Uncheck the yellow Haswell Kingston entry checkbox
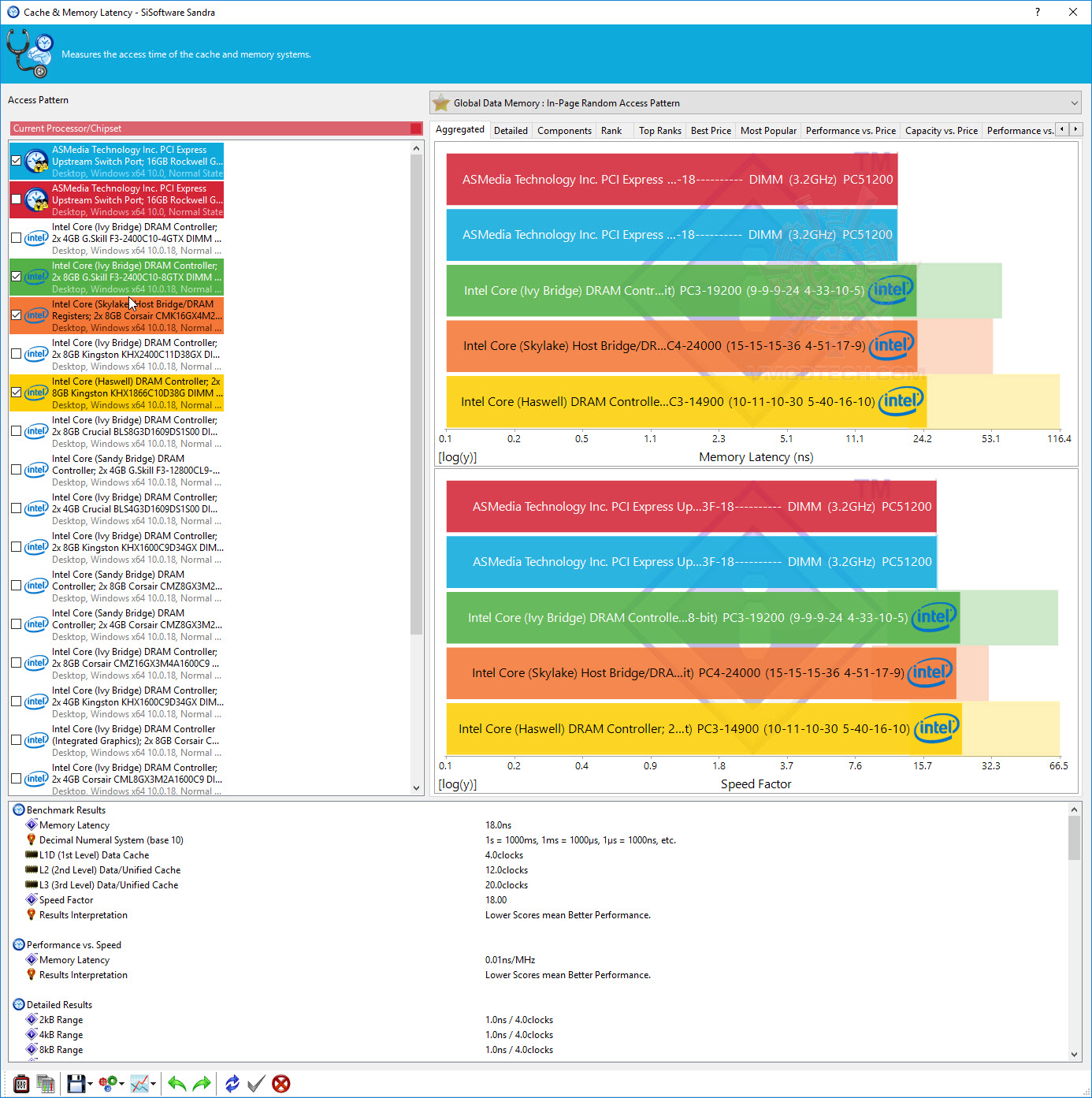Image resolution: width=1092 pixels, height=1098 pixels. coord(16,393)
